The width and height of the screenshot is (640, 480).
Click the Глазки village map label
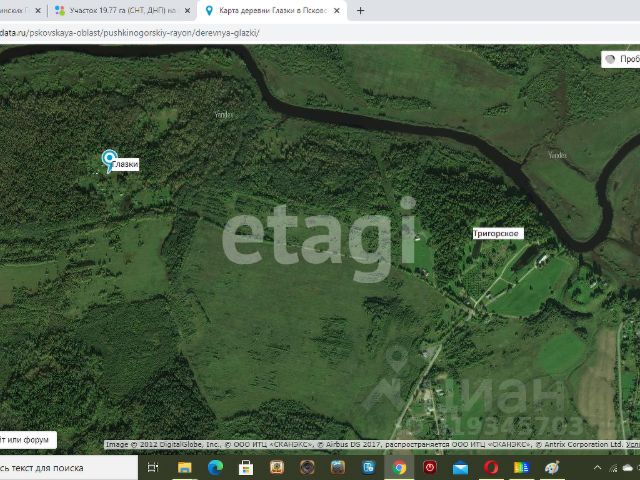[x=125, y=164]
